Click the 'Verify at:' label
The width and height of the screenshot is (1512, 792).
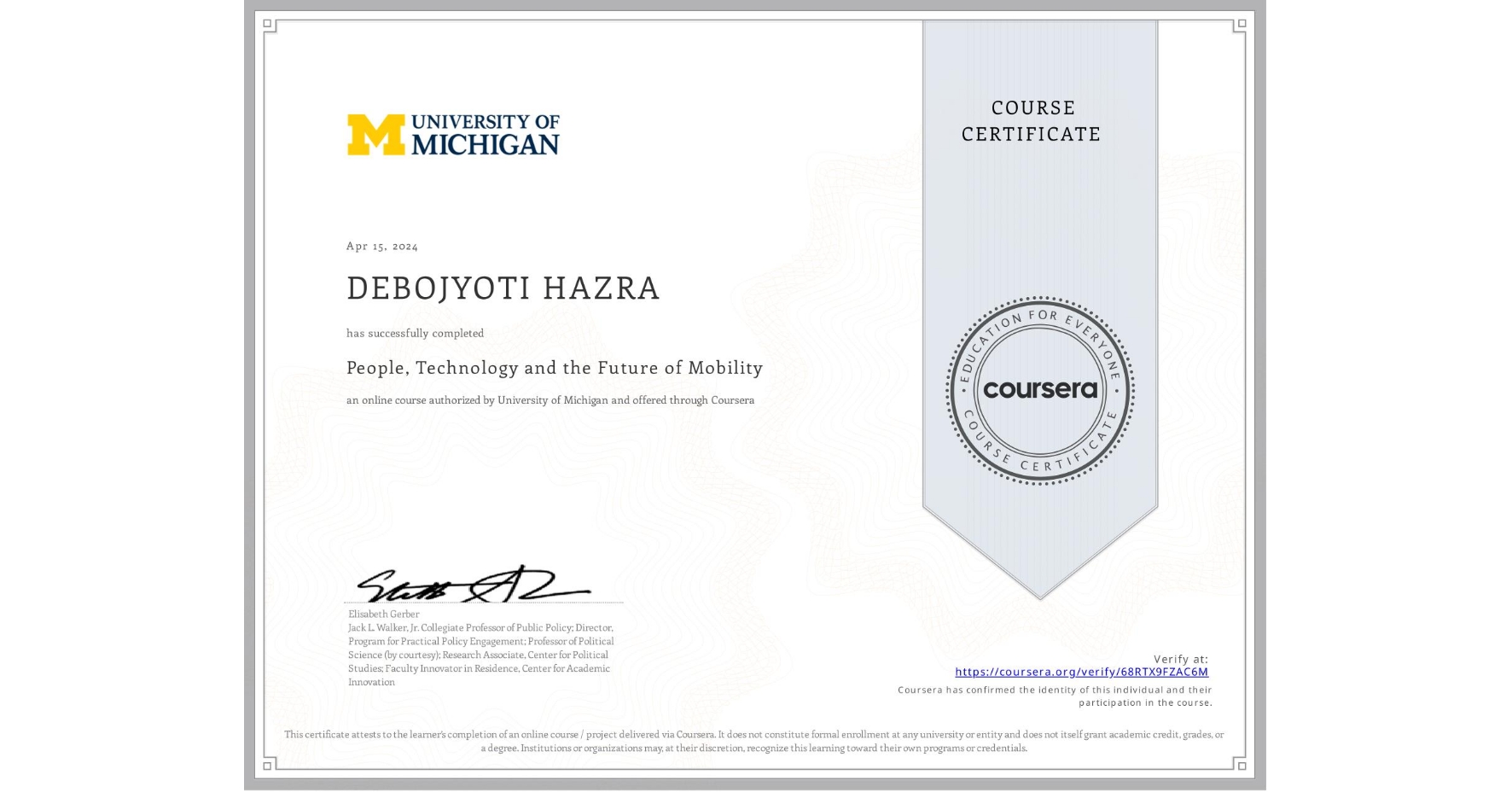tap(1181, 659)
